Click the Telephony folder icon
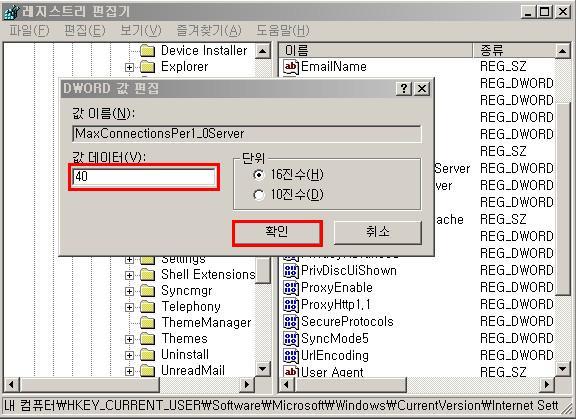576x419 pixels. point(148,307)
